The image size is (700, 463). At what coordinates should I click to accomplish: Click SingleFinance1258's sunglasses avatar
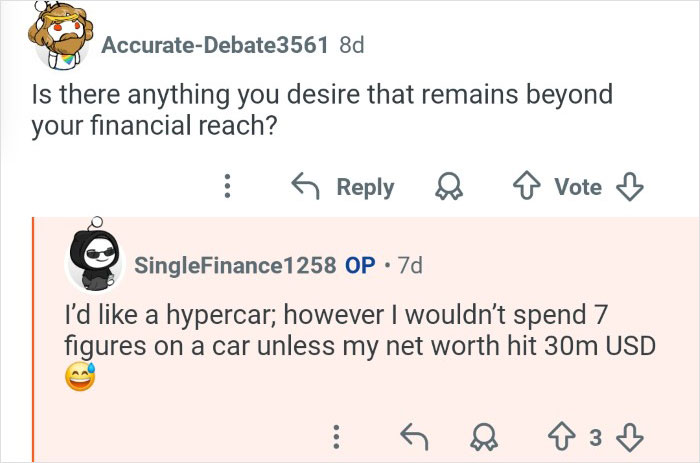click(94, 260)
